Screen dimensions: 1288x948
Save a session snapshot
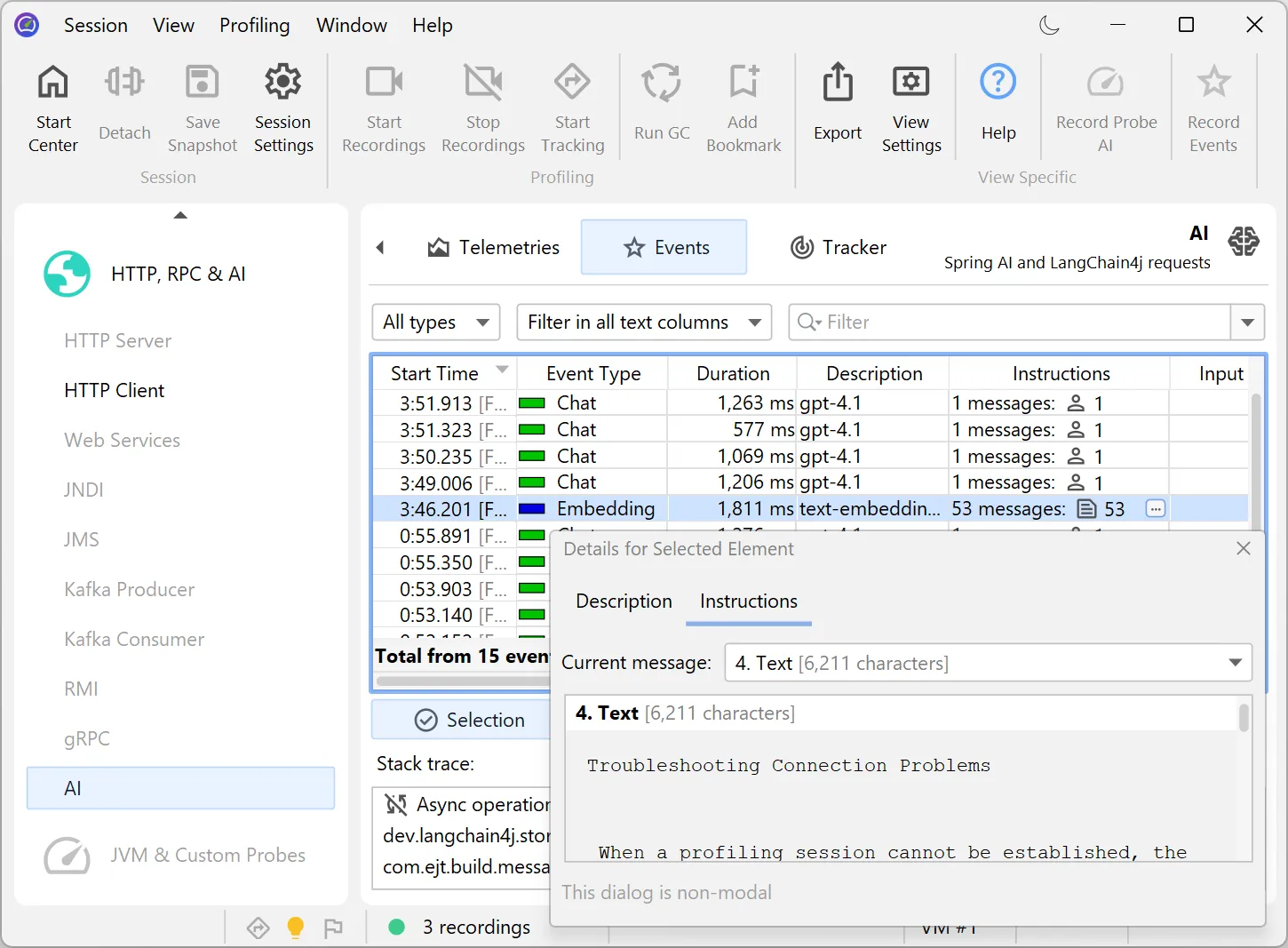202,107
